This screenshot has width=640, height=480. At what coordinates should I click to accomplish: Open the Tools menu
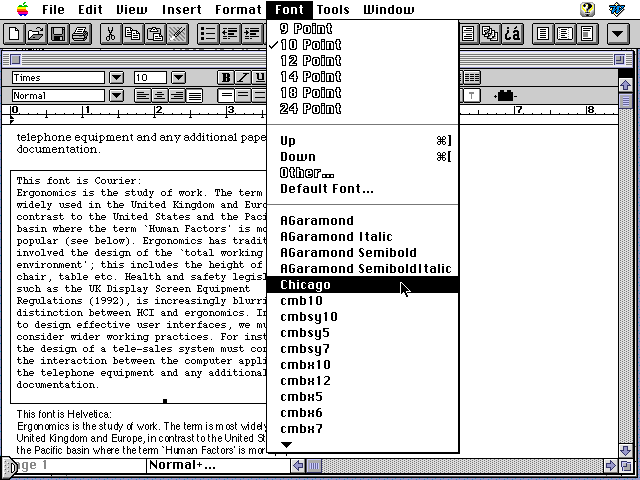coord(333,9)
